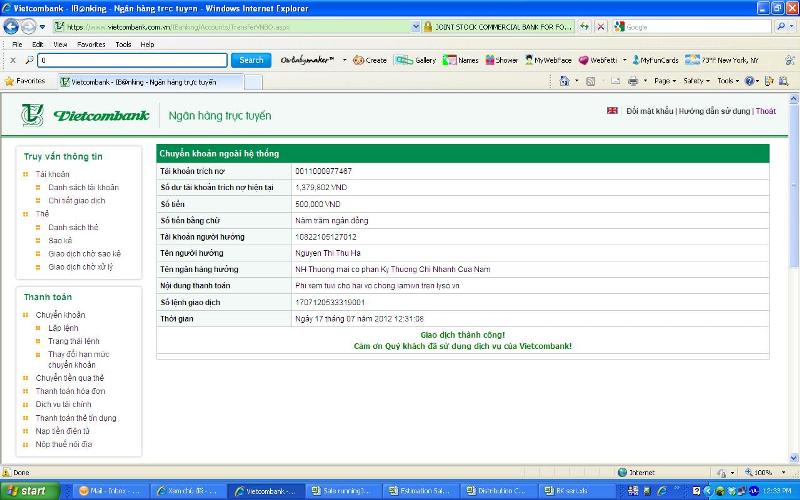This screenshot has width=800, height=500.
Task: Open the address bar URL dropdown
Action: click(x=415, y=27)
